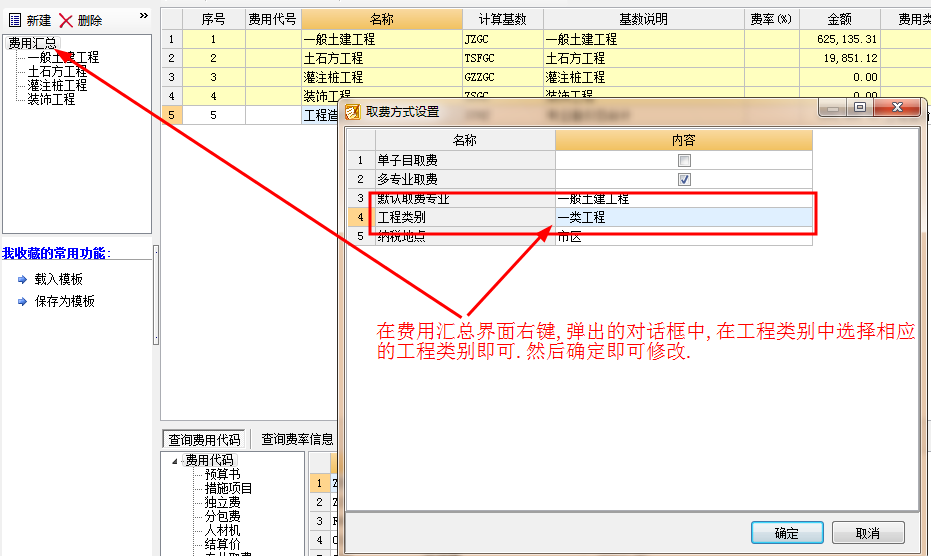Select 预算书 under 费用代码
This screenshot has width=931, height=556.
223,474
